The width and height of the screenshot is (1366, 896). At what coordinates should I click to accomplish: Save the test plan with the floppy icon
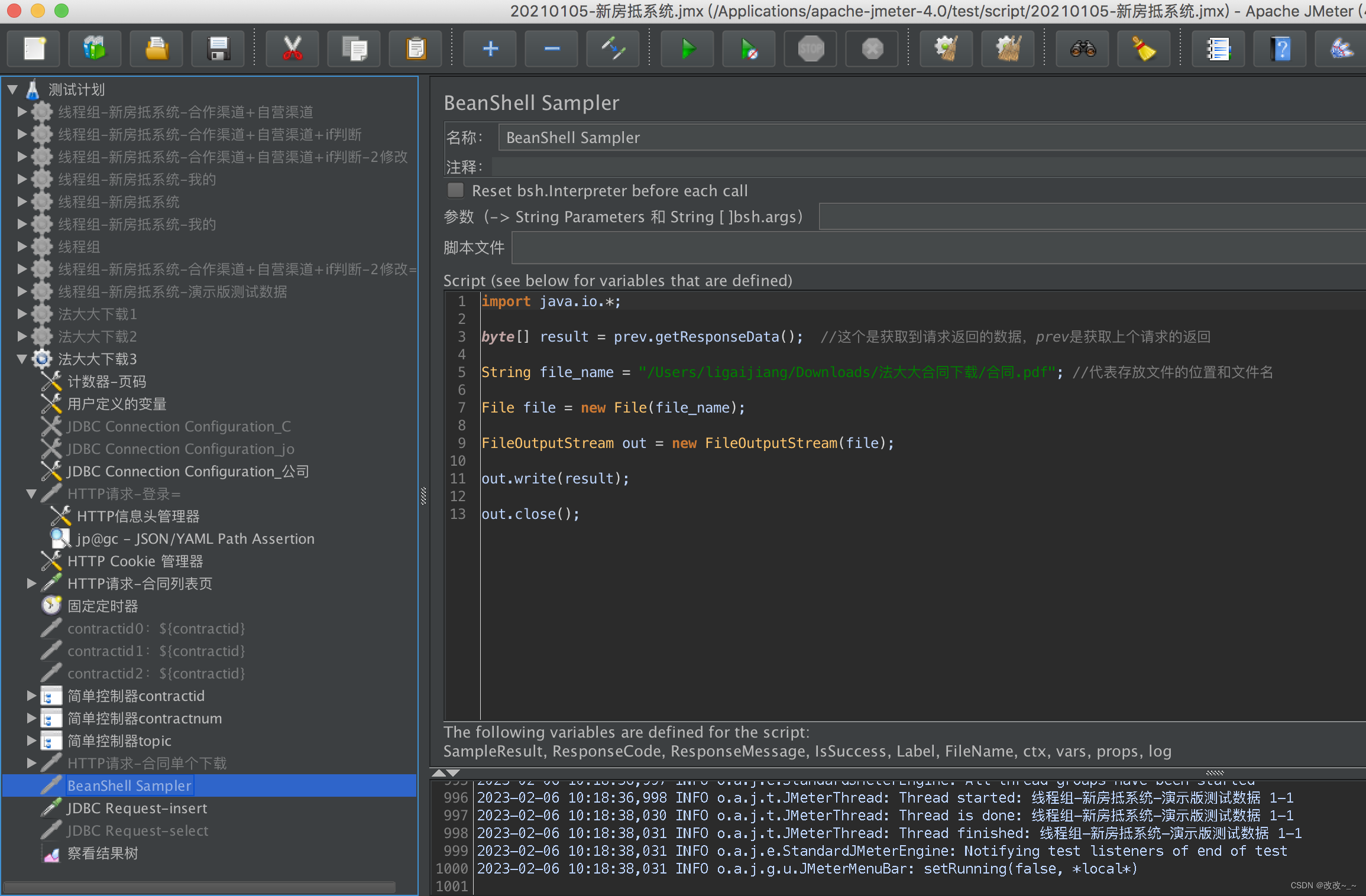pos(218,48)
